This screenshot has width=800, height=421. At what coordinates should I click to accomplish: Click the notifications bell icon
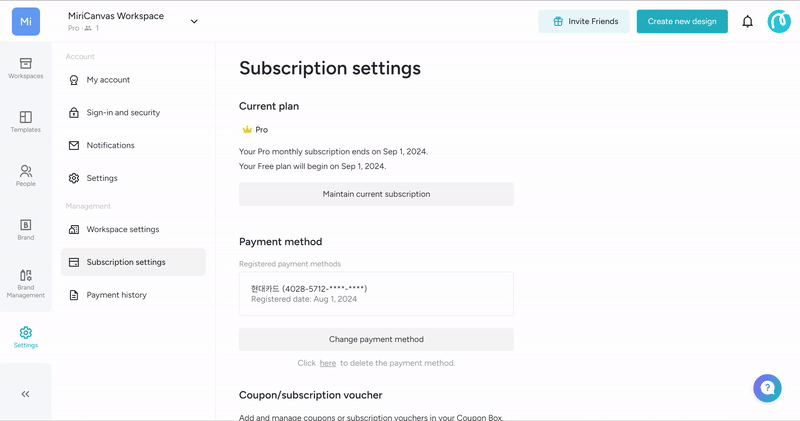[747, 21]
